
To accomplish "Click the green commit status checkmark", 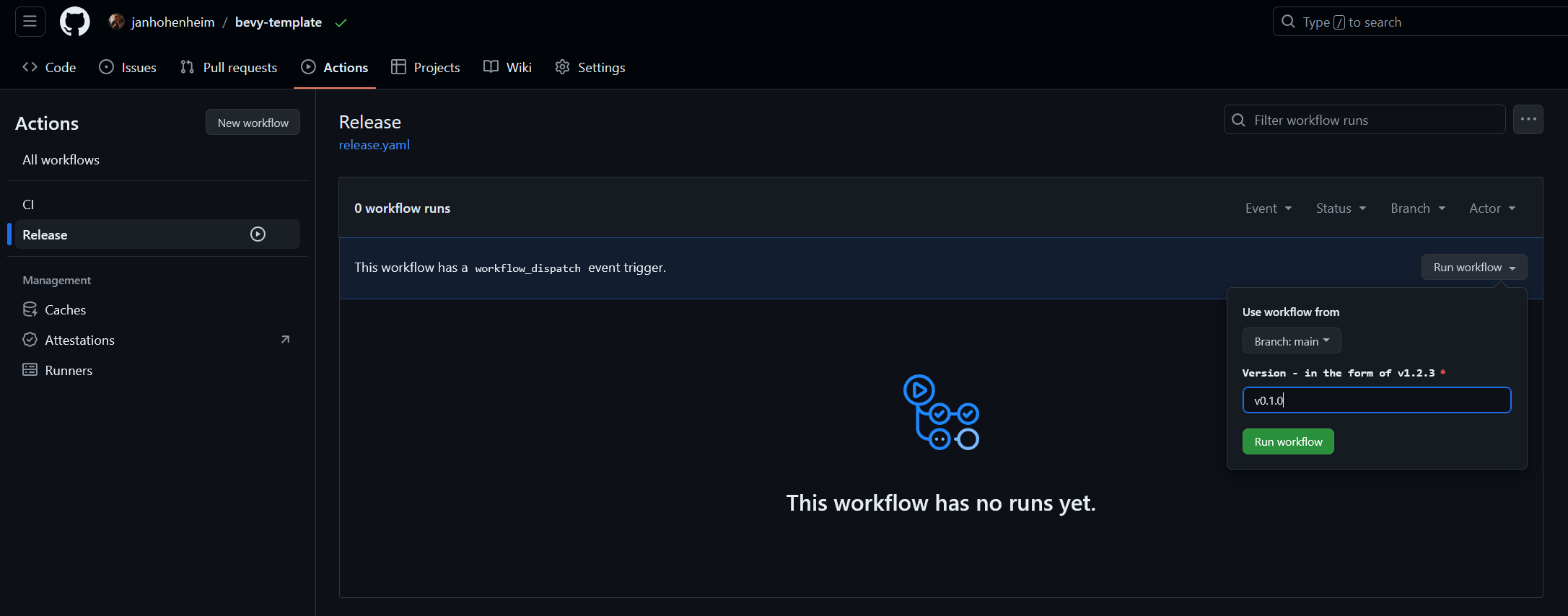I will point(341,23).
